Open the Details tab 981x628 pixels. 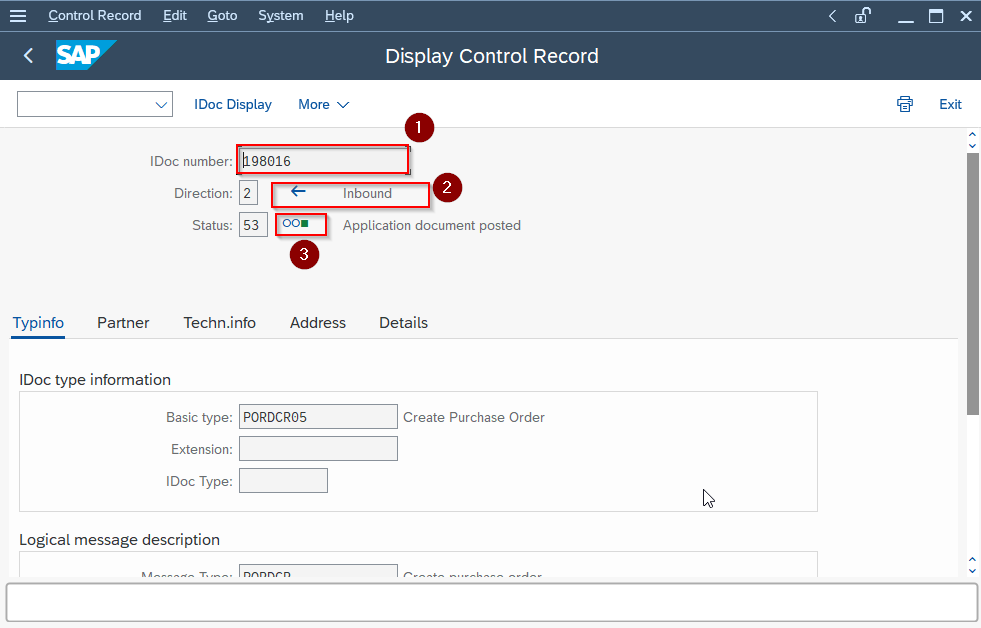point(404,323)
